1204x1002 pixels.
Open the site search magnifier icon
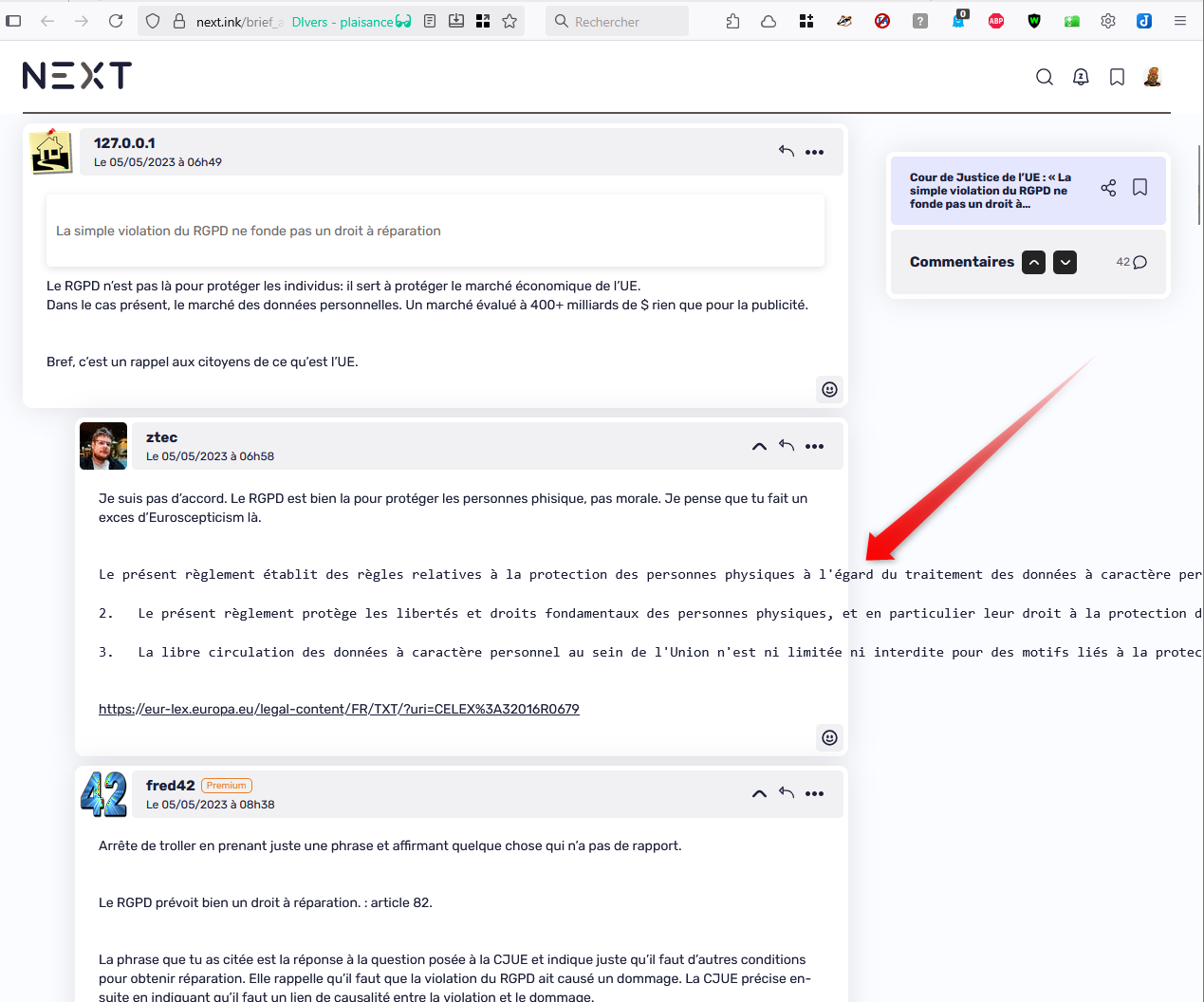pyautogui.click(x=1044, y=77)
